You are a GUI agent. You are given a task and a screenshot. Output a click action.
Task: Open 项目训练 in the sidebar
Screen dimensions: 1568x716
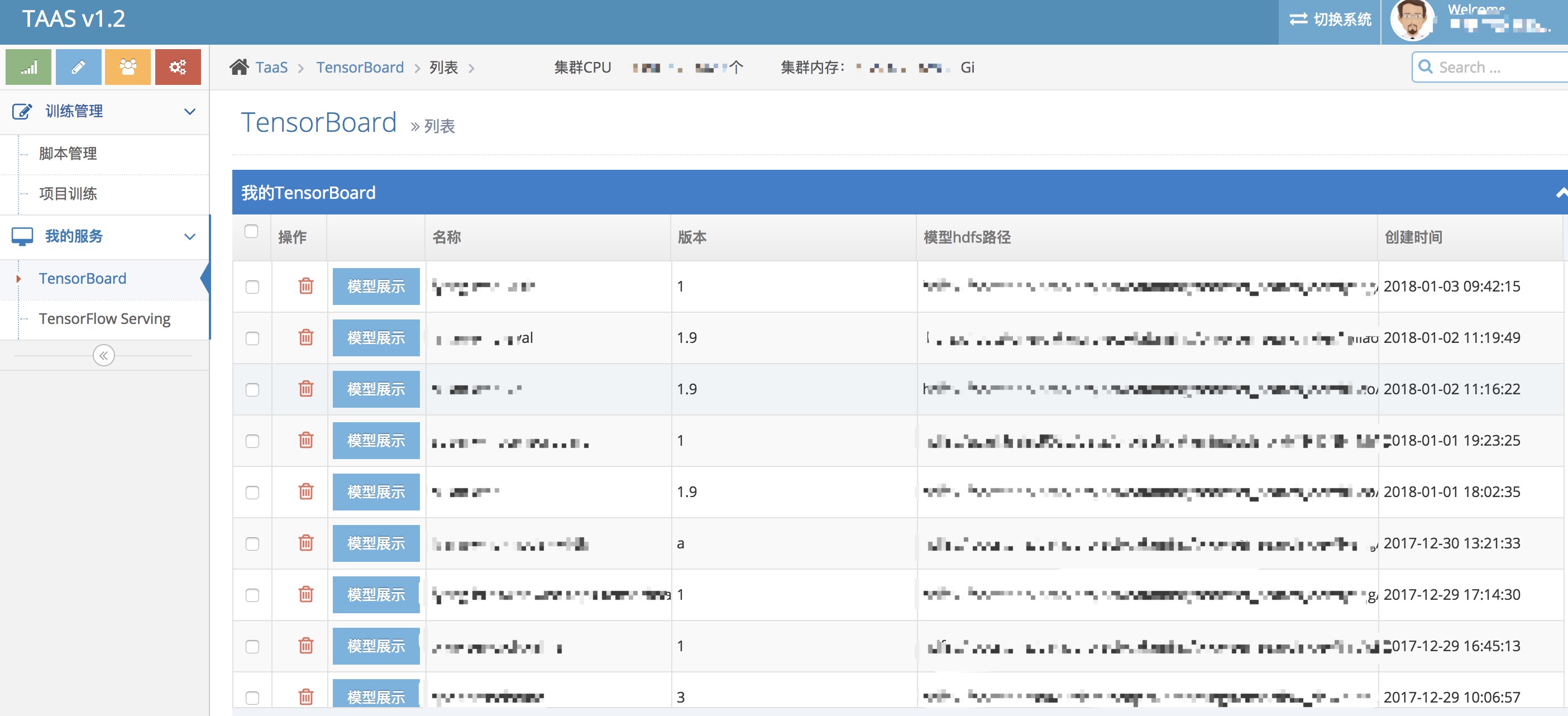pyautogui.click(x=104, y=194)
